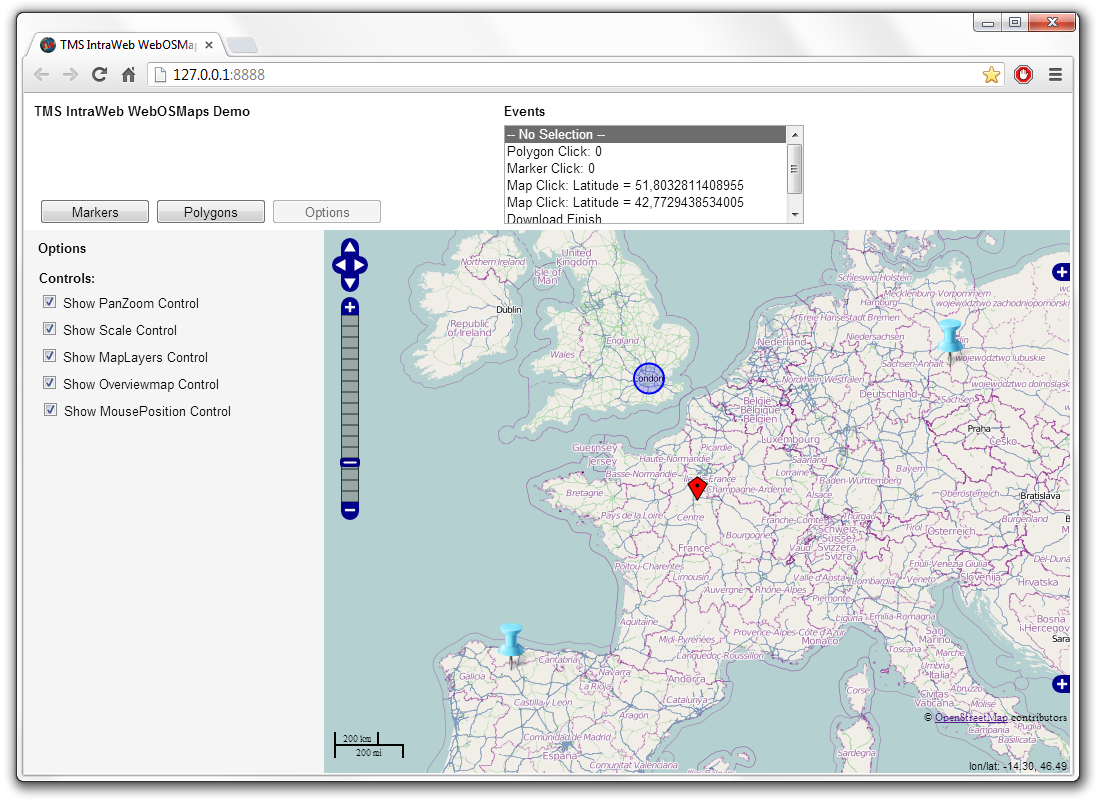Reload the page in the browser
Screen dimensions: 1098x803
coord(99,75)
